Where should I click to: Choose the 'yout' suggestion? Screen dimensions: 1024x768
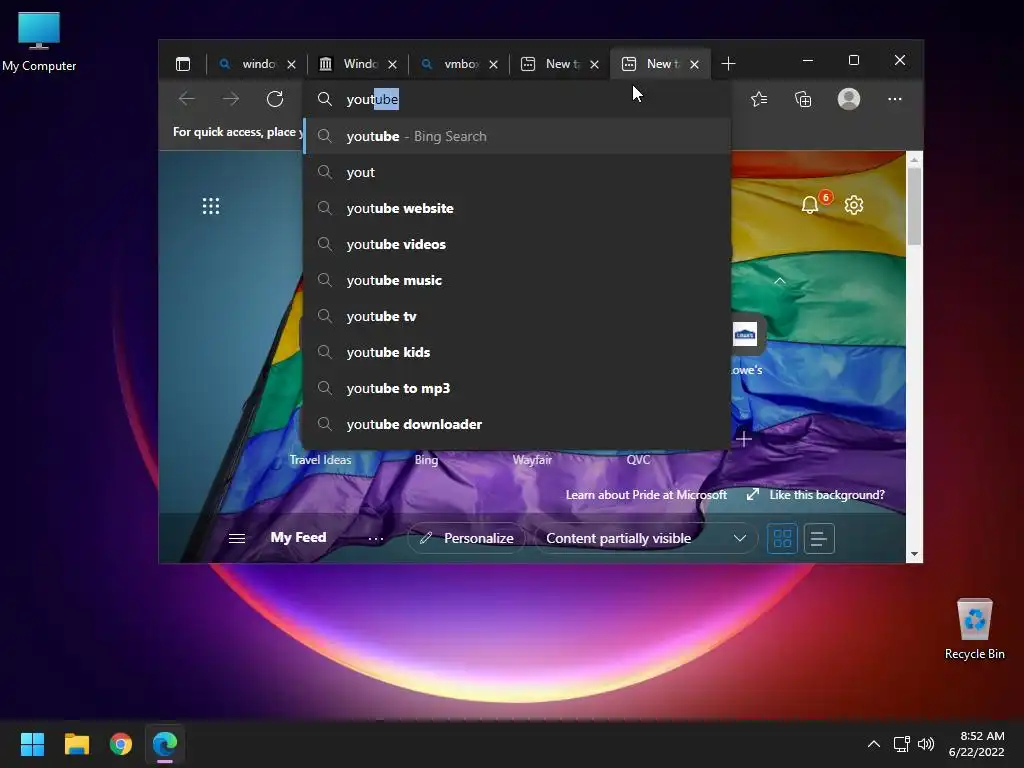[x=517, y=172]
